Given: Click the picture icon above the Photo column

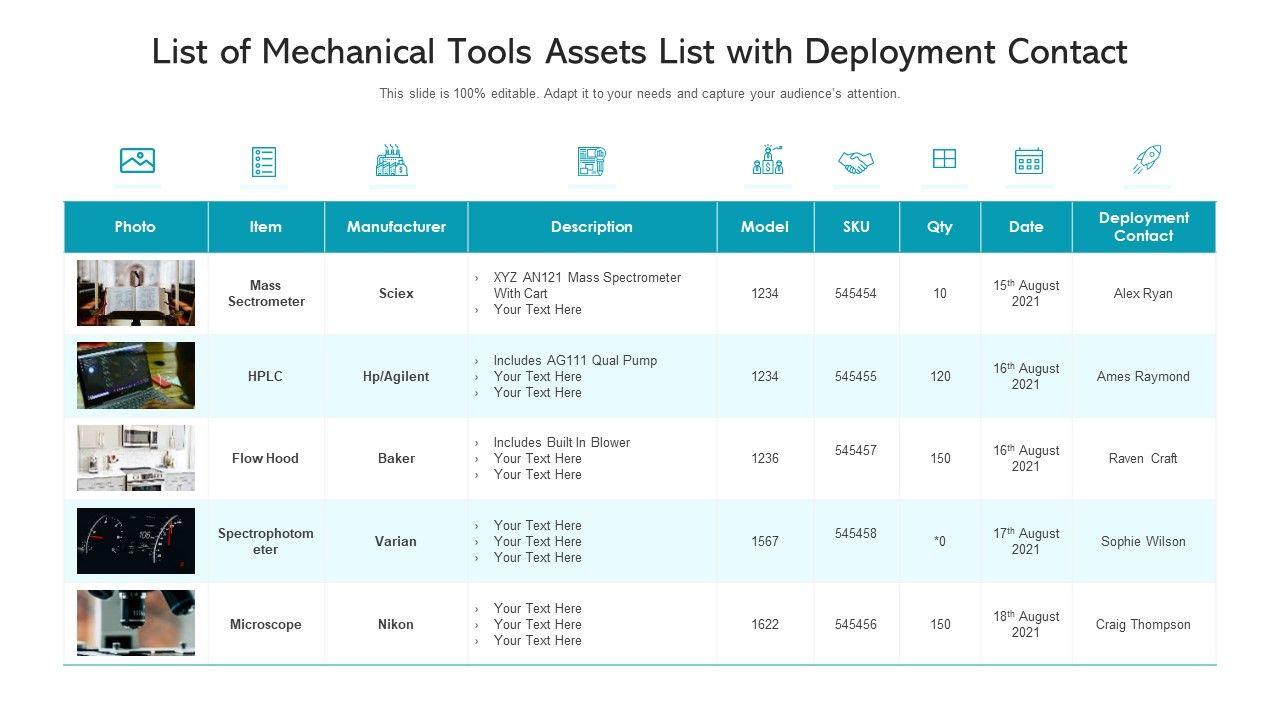Looking at the screenshot, I should coord(137,161).
